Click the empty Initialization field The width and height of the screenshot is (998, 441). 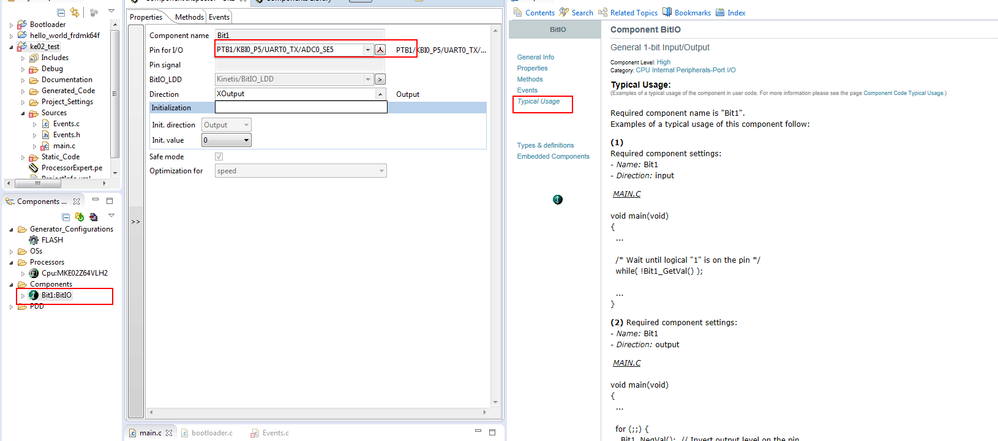pos(301,108)
